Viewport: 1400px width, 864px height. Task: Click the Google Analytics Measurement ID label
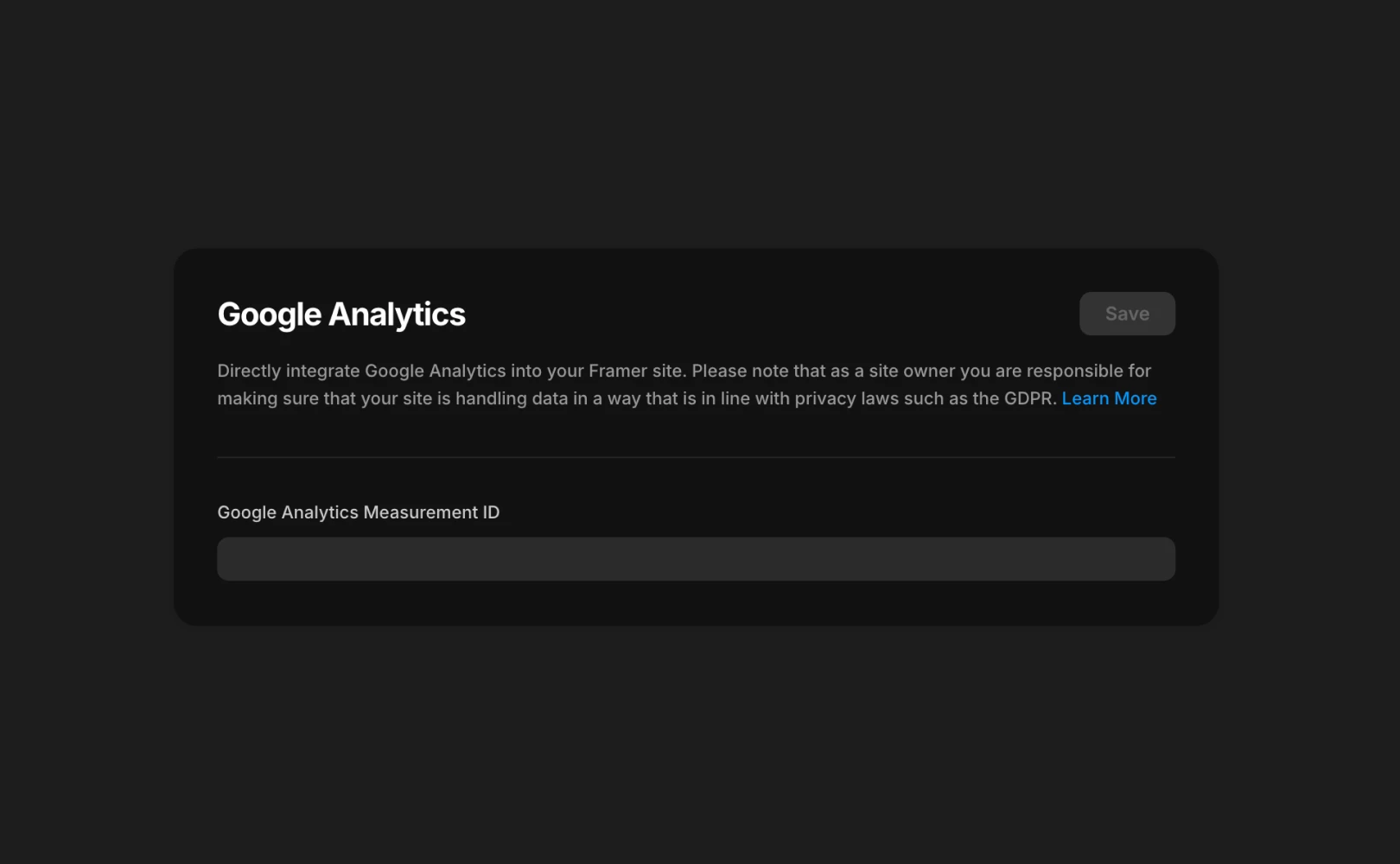(x=358, y=511)
